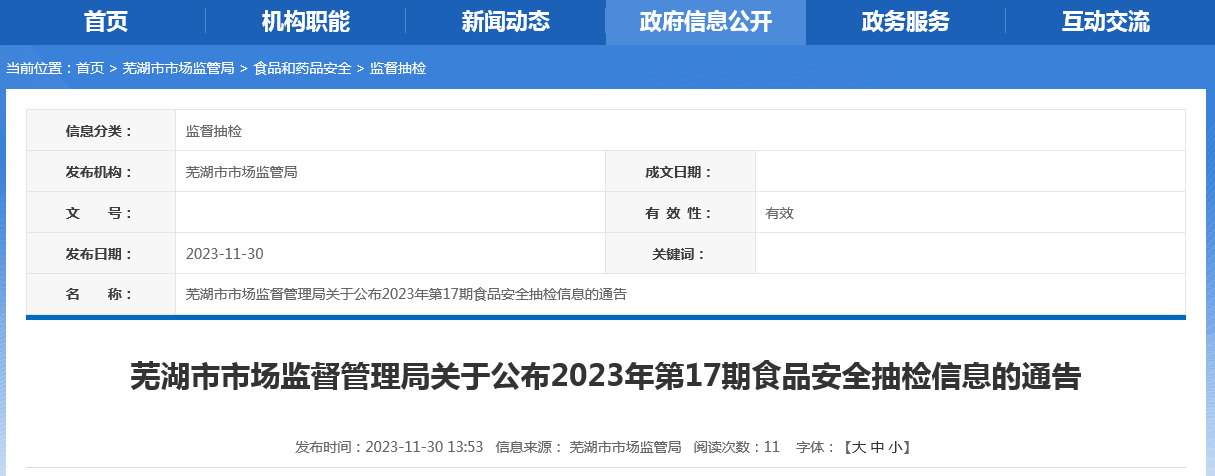Image resolution: width=1215 pixels, height=476 pixels.
Task: Click the 2023-11-30 发布日期 value
Action: pyautogui.click(x=225, y=254)
